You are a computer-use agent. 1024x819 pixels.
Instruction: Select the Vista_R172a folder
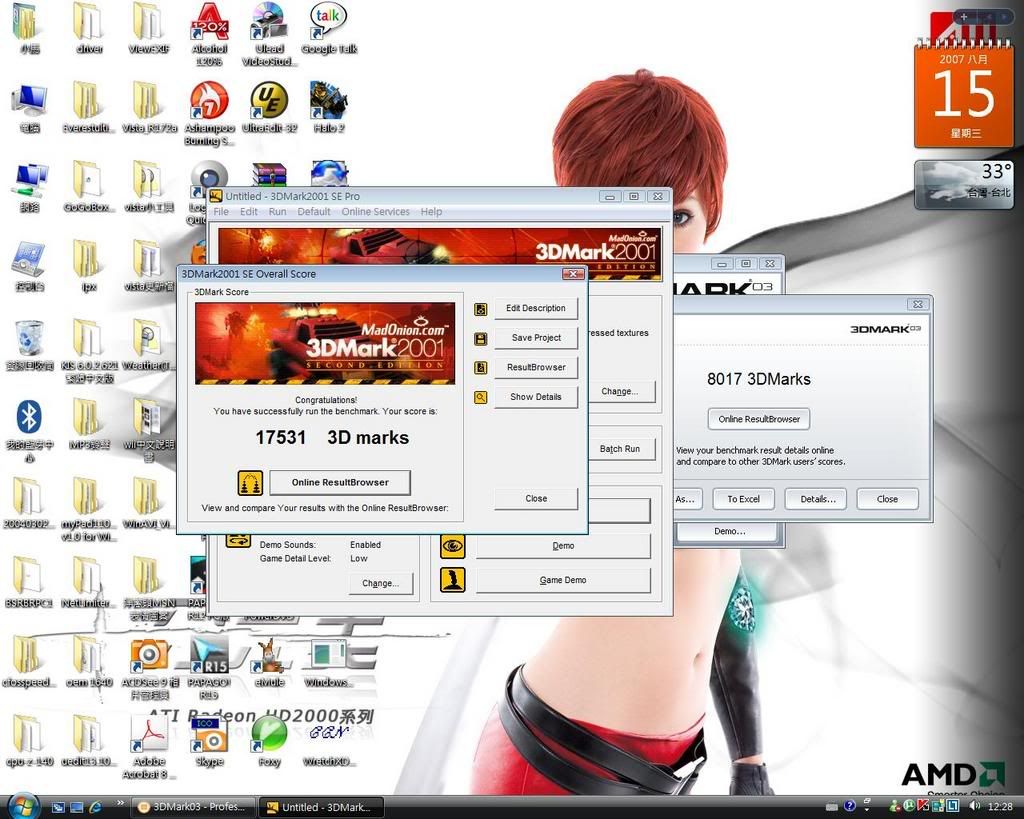[150, 107]
